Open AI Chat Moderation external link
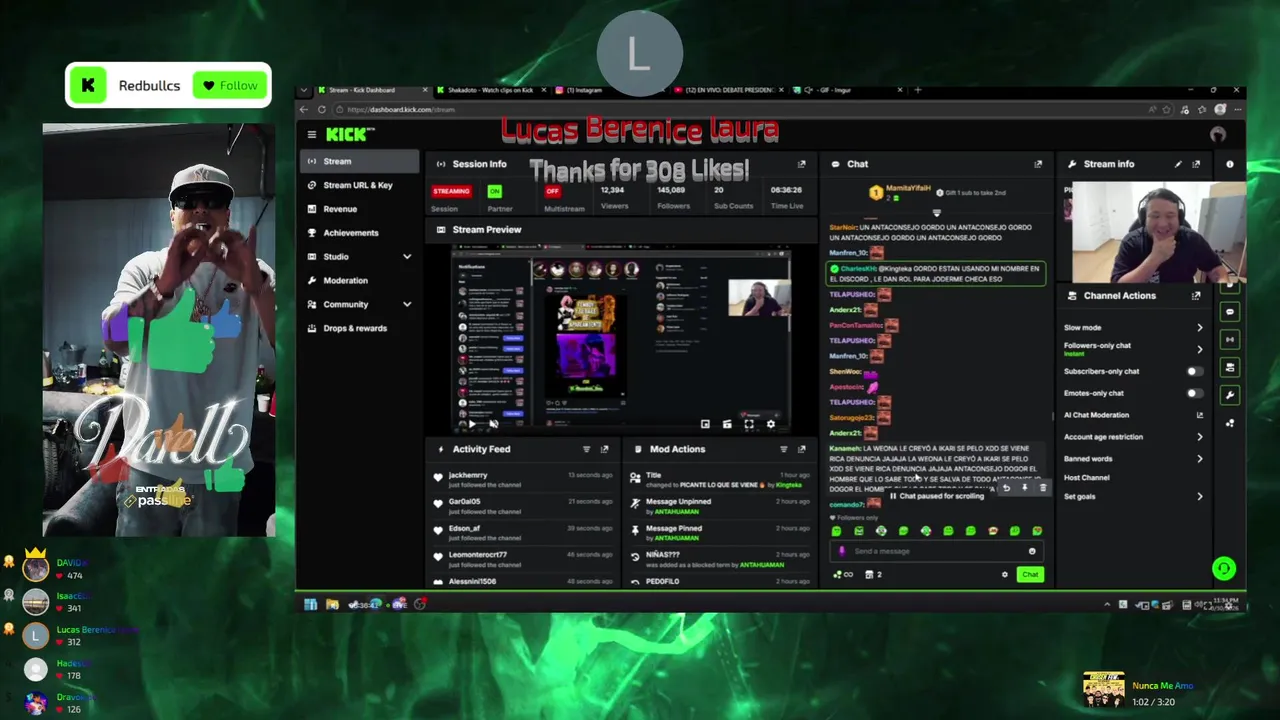1280x720 pixels. pyautogui.click(x=1199, y=415)
